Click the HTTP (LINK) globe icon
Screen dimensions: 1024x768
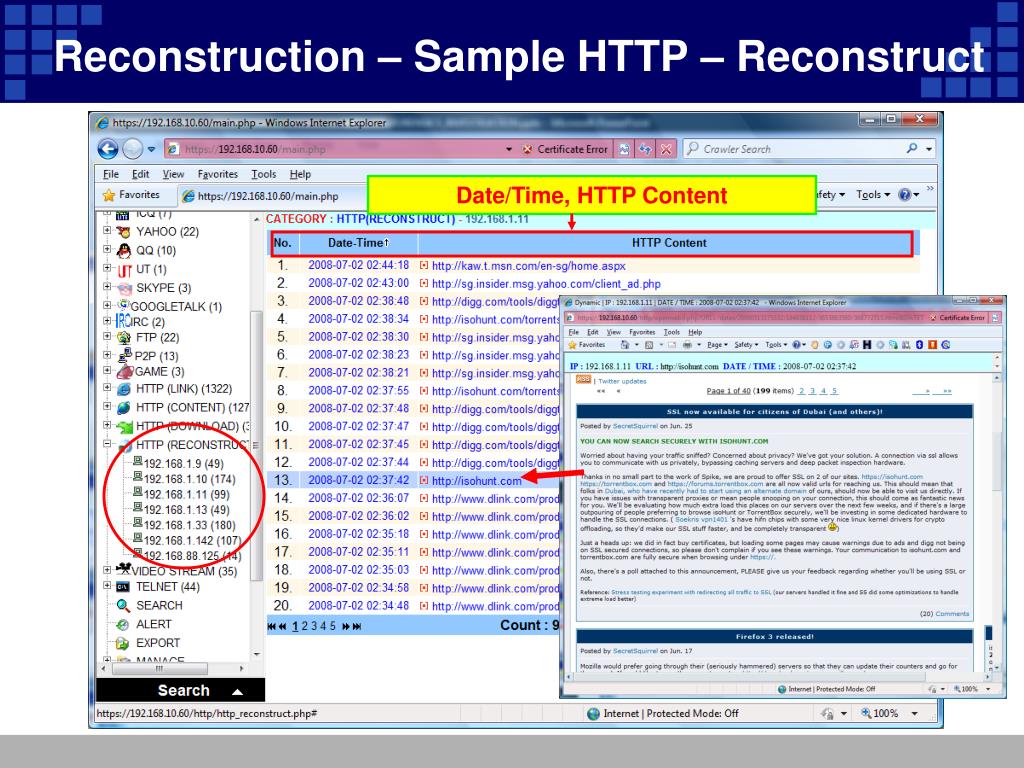tap(123, 389)
